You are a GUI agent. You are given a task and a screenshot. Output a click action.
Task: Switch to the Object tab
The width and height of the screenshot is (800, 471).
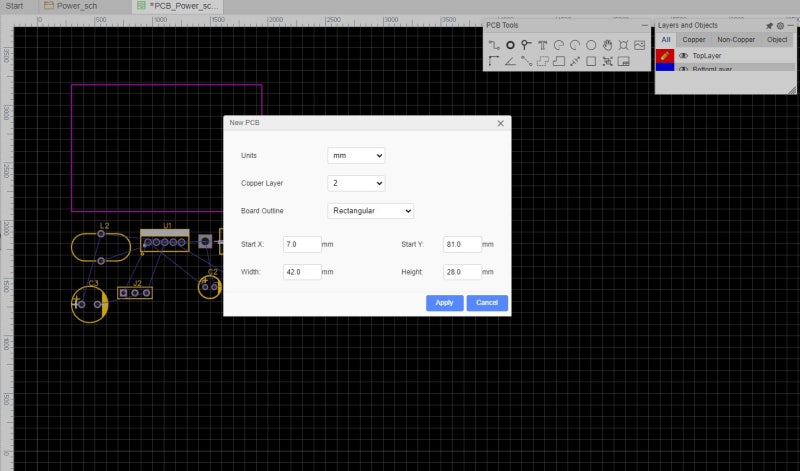pyautogui.click(x=777, y=40)
